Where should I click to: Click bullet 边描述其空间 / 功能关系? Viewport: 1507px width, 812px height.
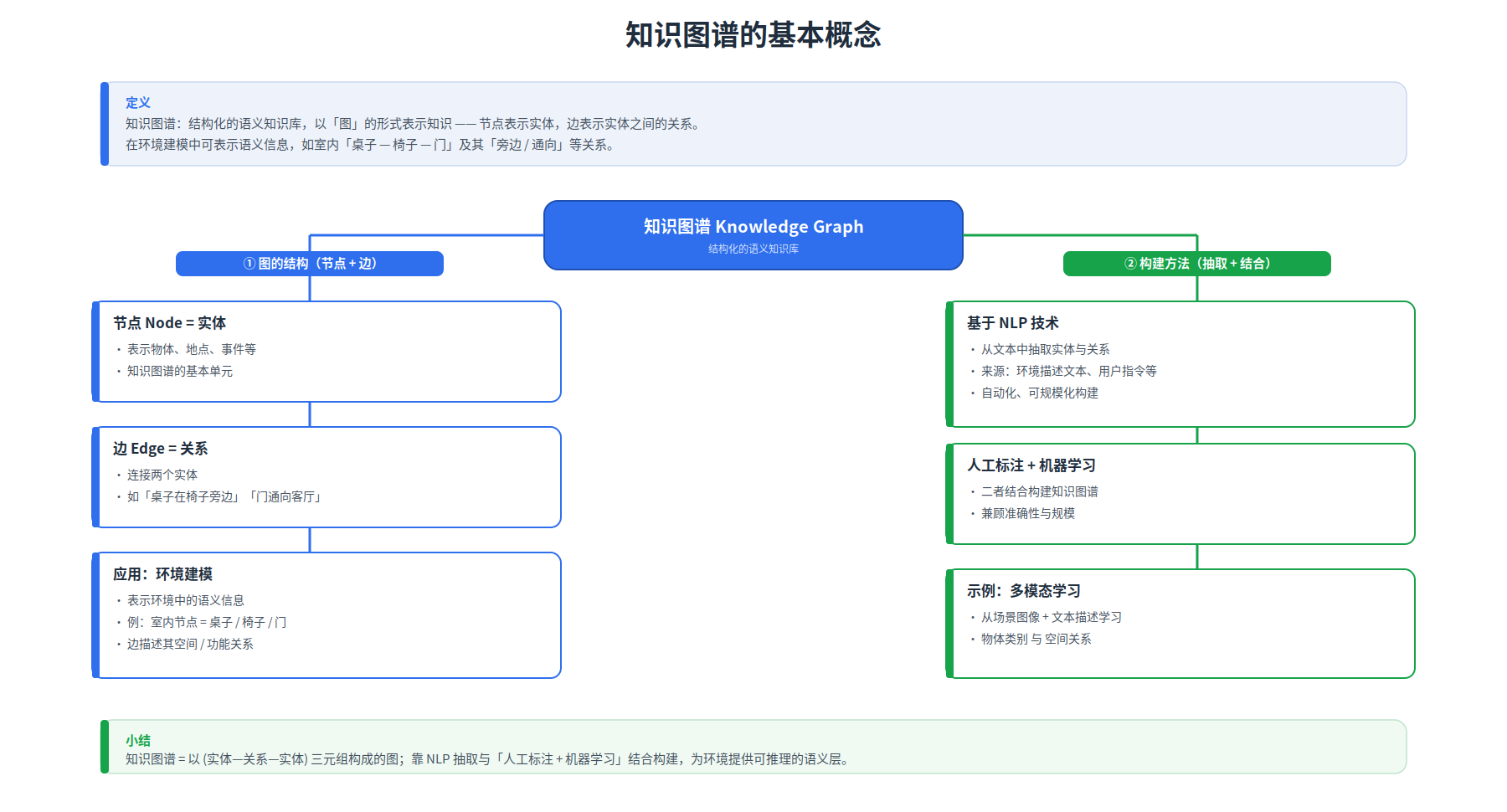coord(190,644)
